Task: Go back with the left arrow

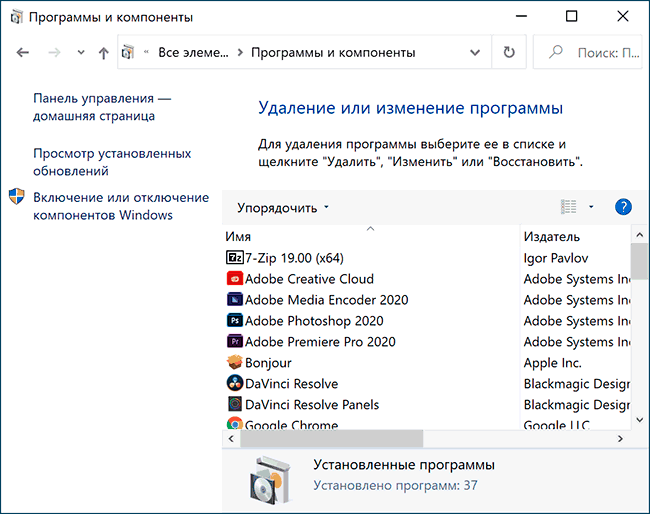Action: click(x=23, y=53)
